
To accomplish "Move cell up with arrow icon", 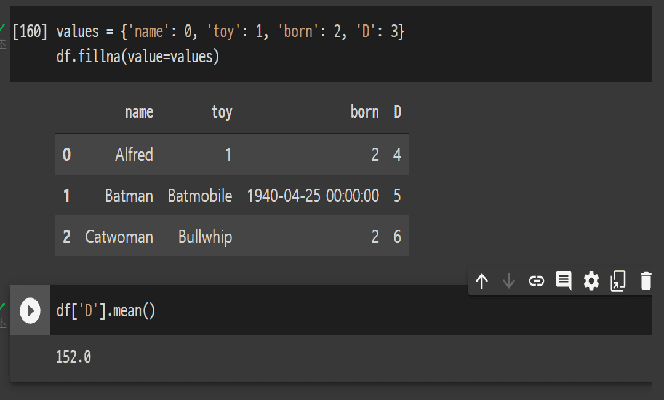I will (x=481, y=282).
